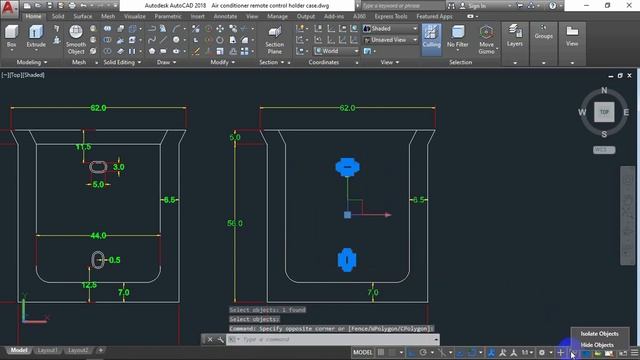Click the Shaded visual style viewport label
The width and height of the screenshot is (640, 360).
point(33,75)
